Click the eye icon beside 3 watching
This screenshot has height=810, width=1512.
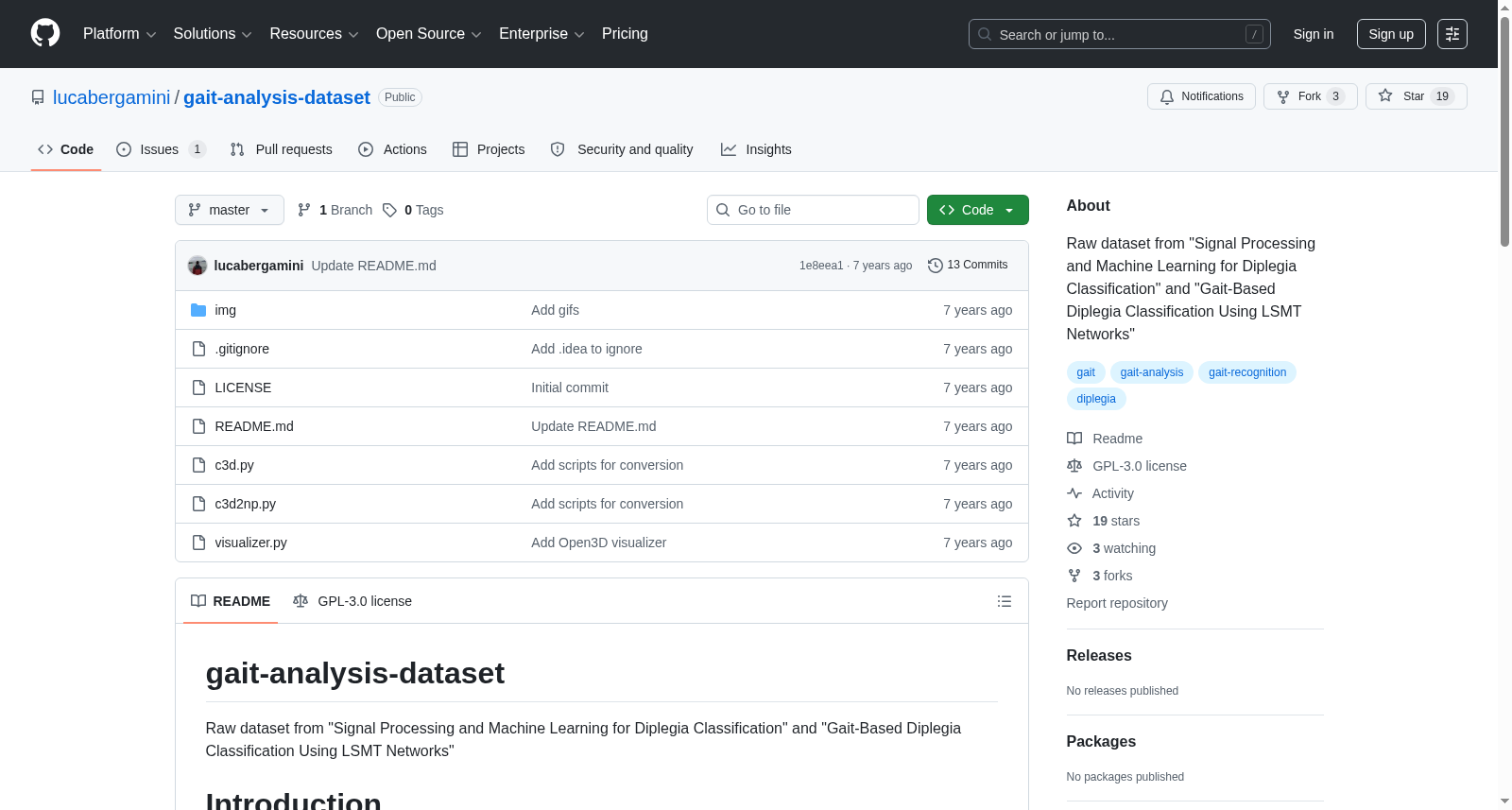(x=1074, y=548)
